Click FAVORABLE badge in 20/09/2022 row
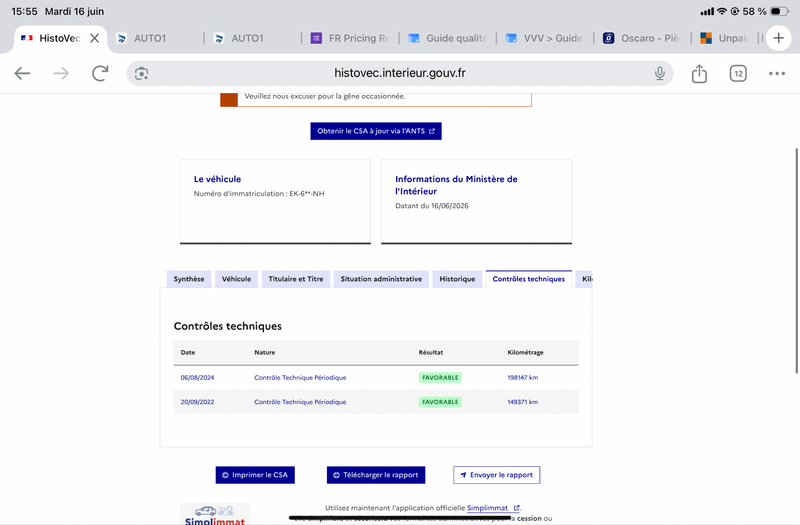Image resolution: width=800 pixels, height=525 pixels. coord(440,402)
